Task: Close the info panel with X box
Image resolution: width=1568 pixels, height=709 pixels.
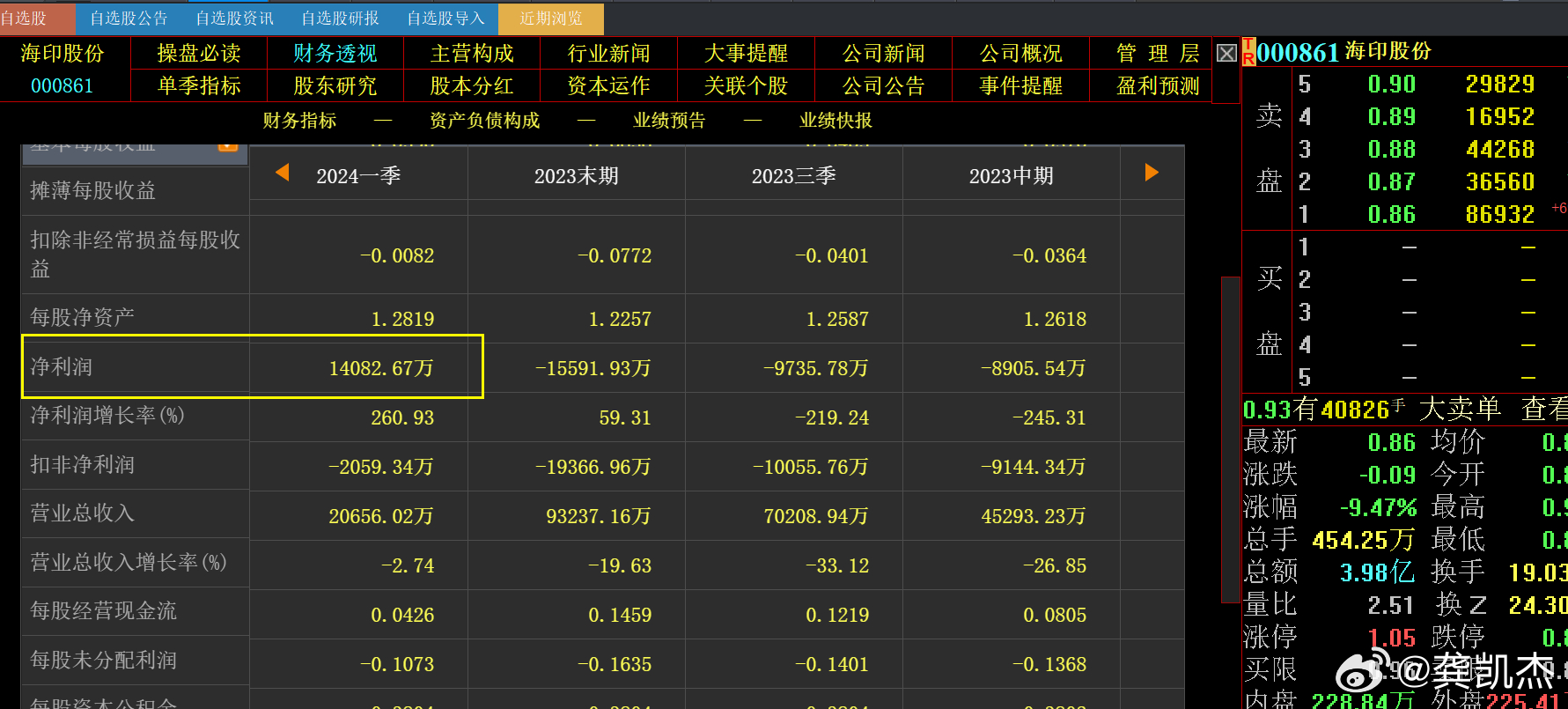Action: (x=1226, y=54)
